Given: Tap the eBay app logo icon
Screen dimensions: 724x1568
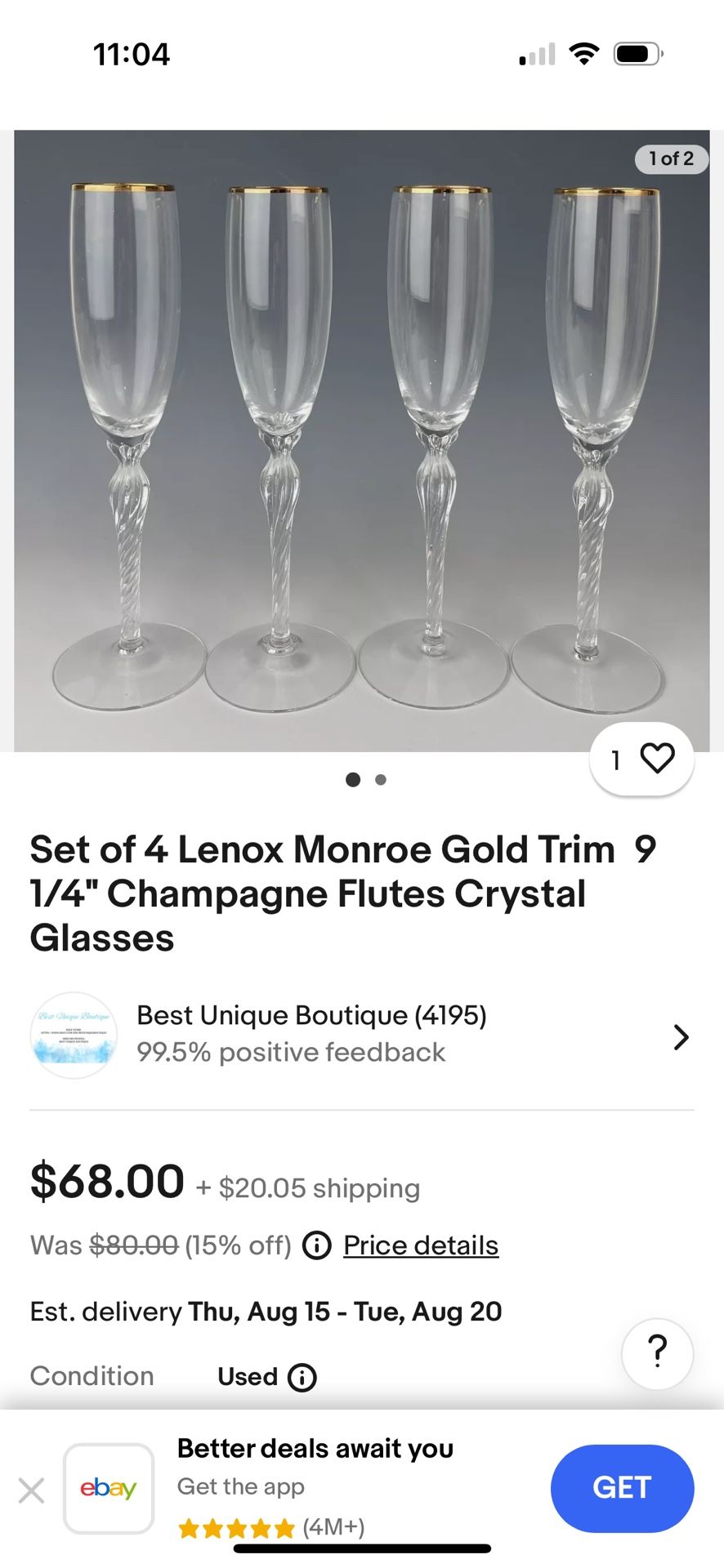Looking at the screenshot, I should coord(109,1489).
